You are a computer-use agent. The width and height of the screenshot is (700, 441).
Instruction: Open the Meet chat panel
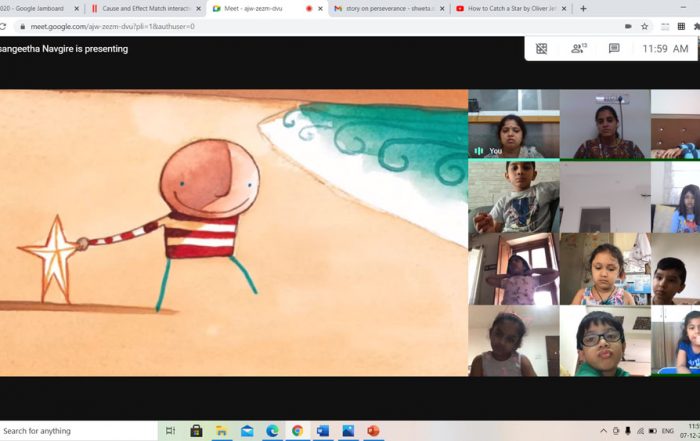tap(614, 48)
